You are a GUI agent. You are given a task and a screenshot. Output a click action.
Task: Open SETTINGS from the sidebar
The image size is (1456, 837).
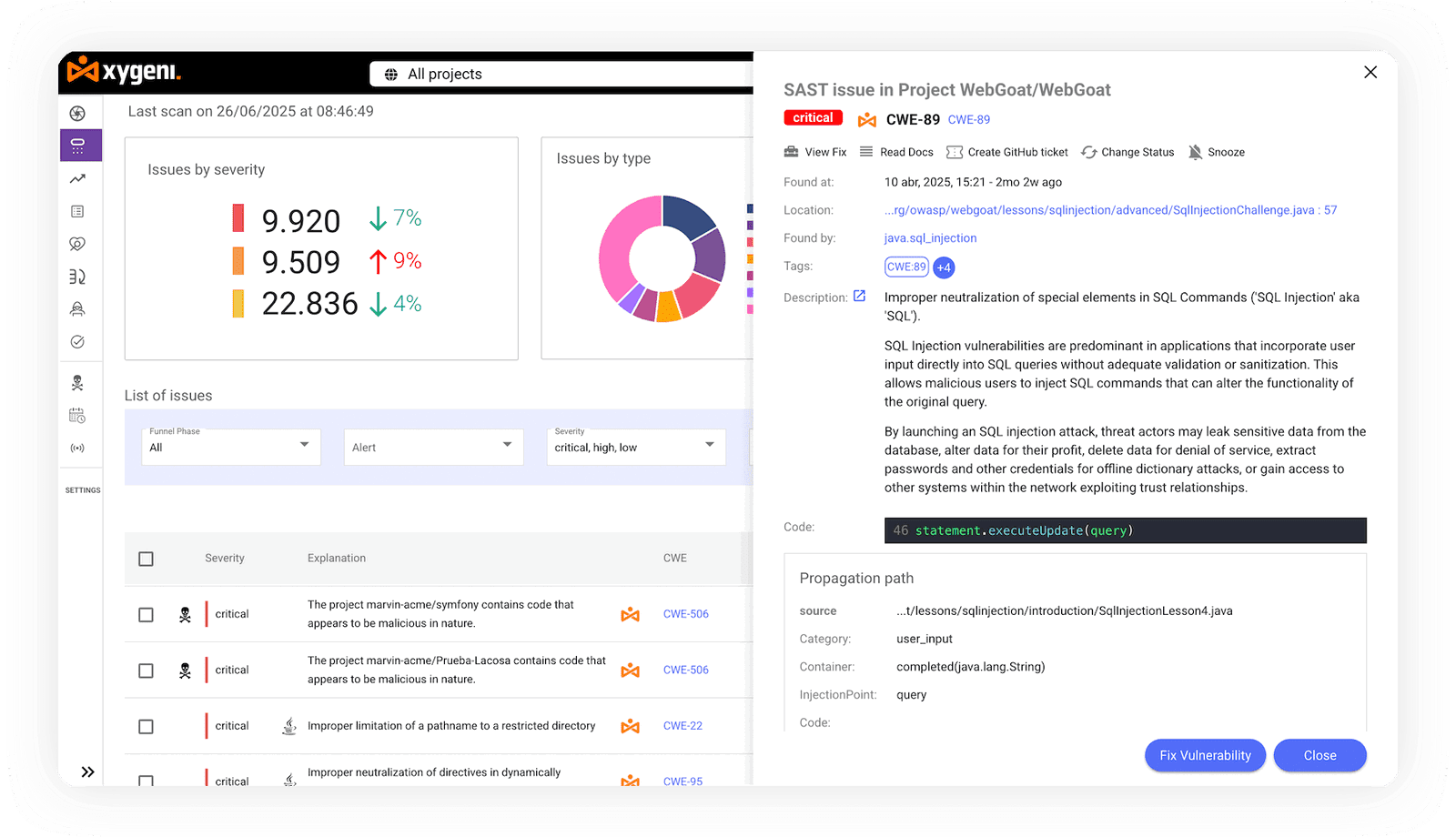point(82,489)
